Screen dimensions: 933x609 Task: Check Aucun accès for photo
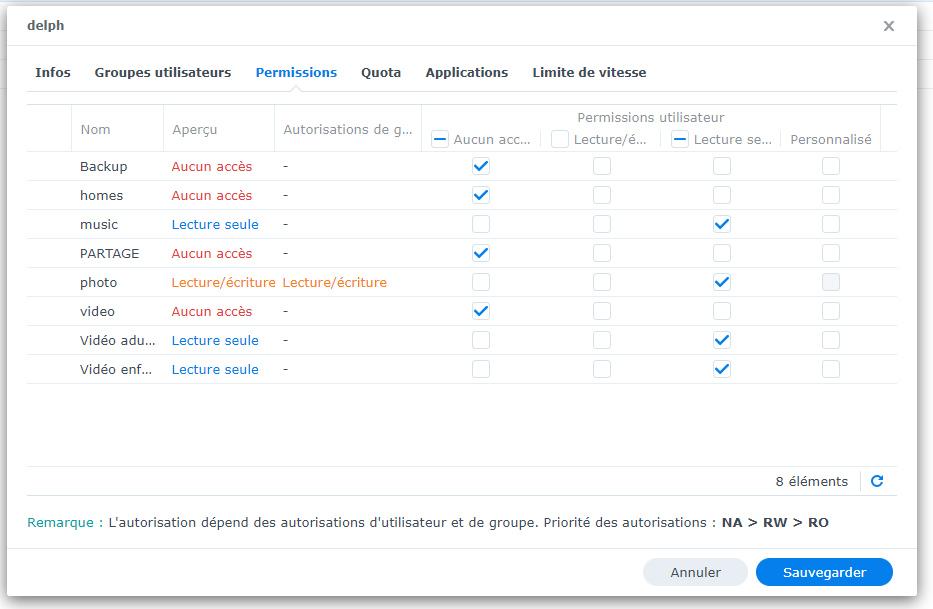481,282
